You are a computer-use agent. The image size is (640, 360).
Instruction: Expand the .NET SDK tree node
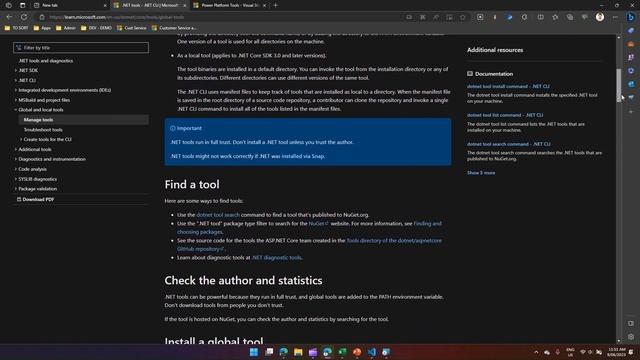coord(16,70)
